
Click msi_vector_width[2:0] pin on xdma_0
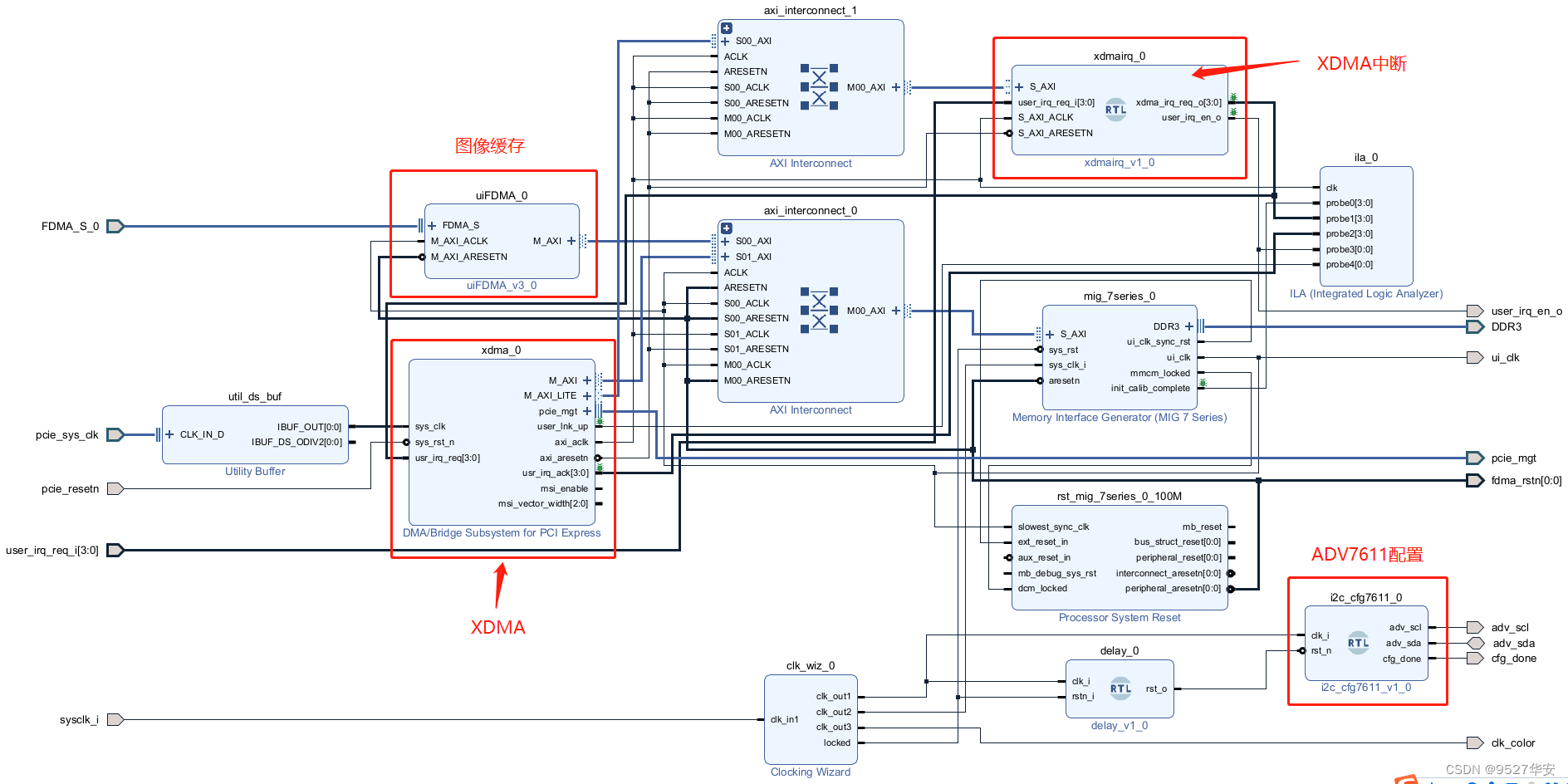[x=543, y=504]
